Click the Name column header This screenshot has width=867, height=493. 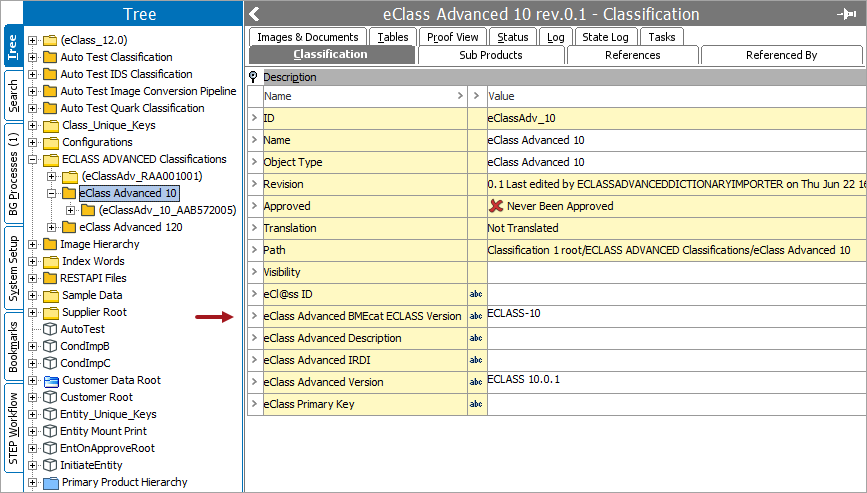tap(365, 96)
